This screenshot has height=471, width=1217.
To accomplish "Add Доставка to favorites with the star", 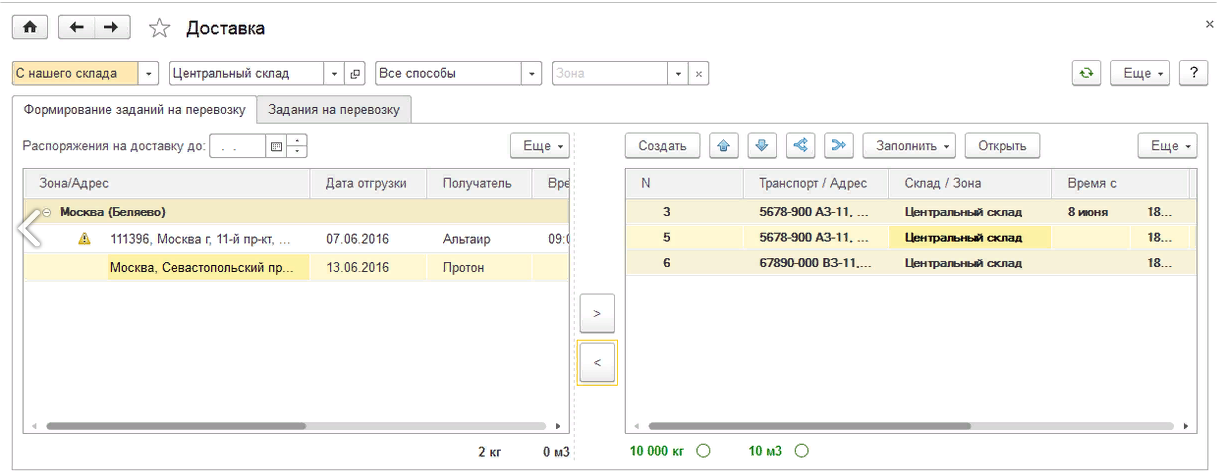I will (x=159, y=29).
